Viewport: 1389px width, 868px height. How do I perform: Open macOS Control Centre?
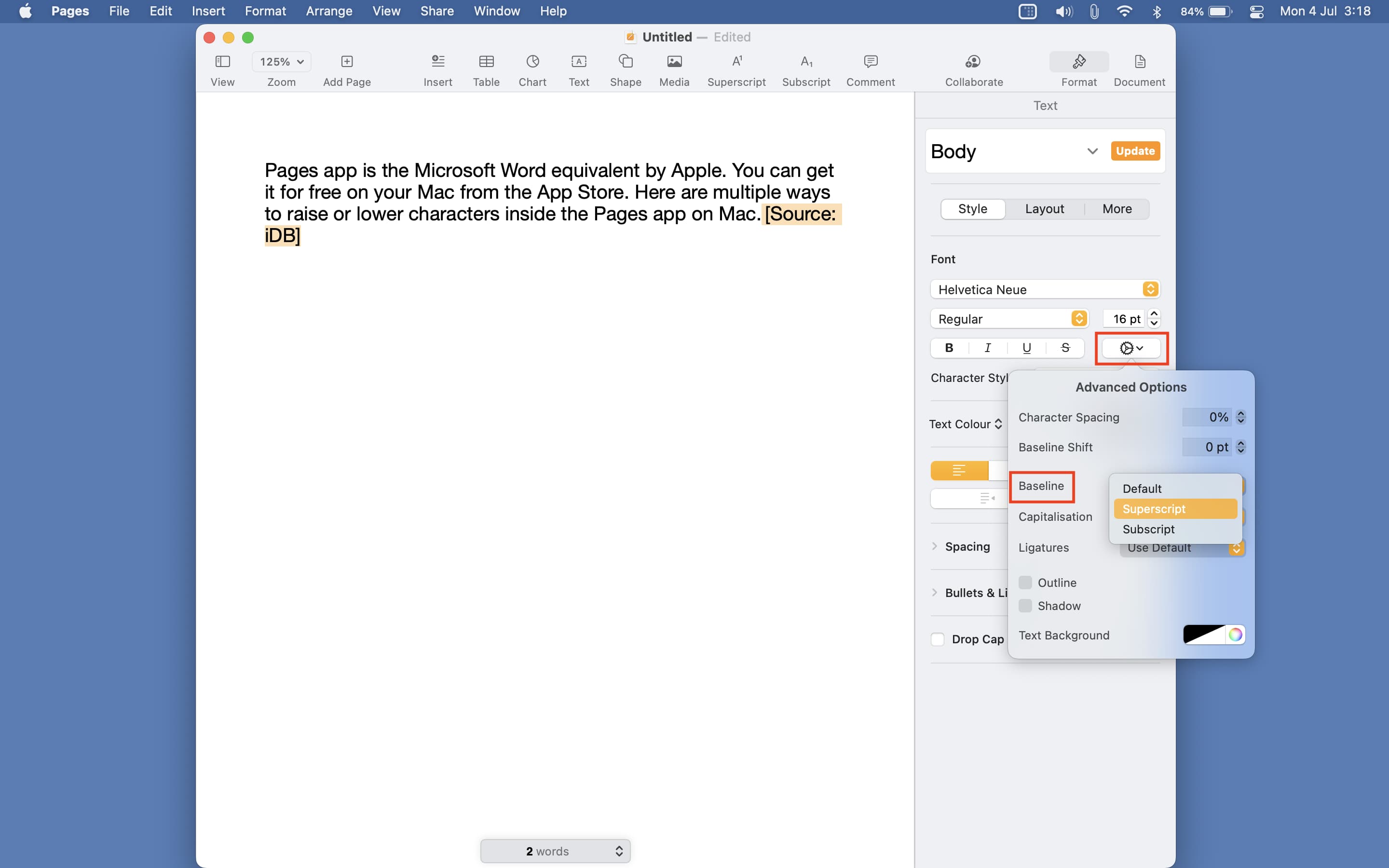(1256, 12)
